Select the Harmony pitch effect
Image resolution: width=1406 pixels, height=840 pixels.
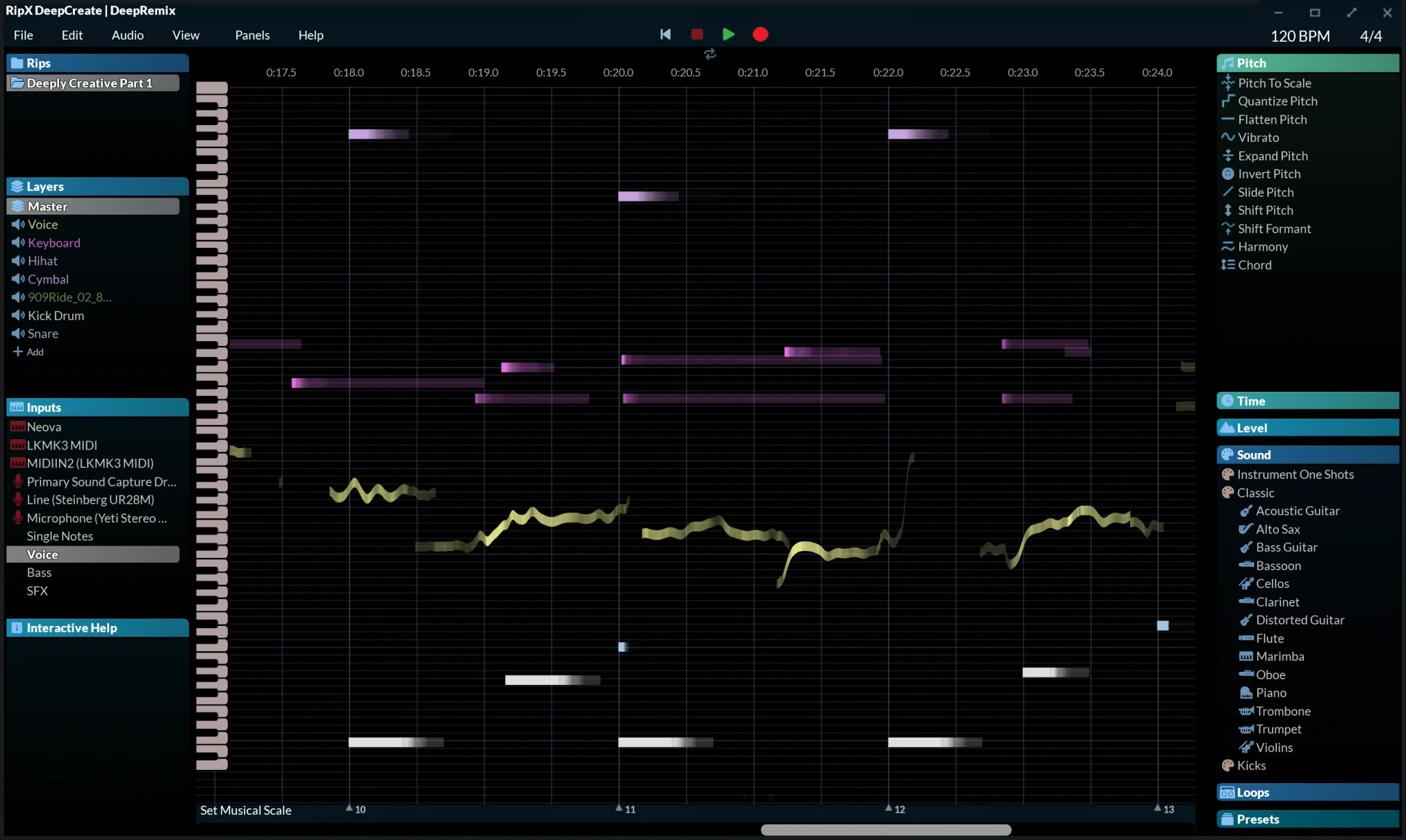click(x=1262, y=246)
